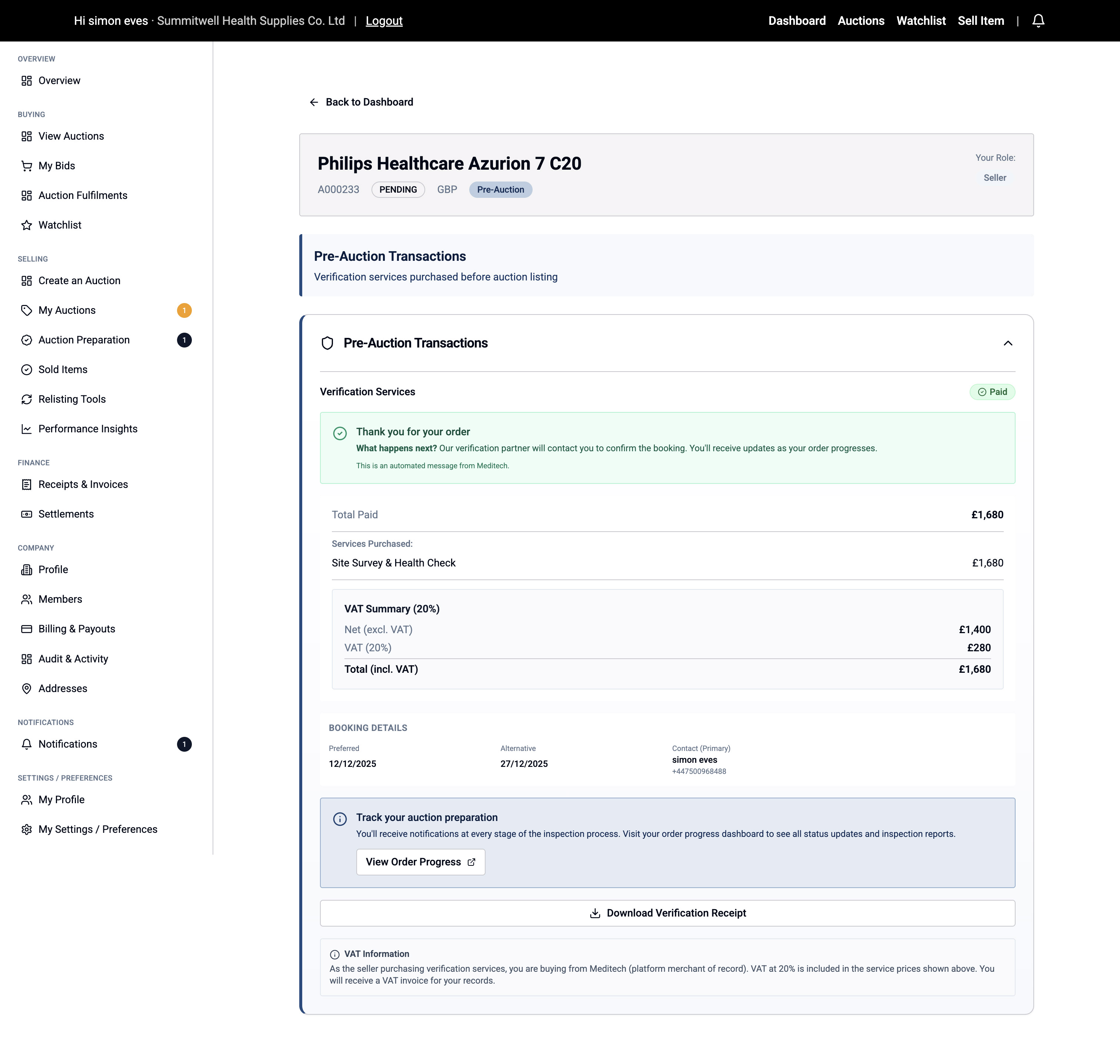Open Watchlist star icon in sidebar

click(x=27, y=225)
